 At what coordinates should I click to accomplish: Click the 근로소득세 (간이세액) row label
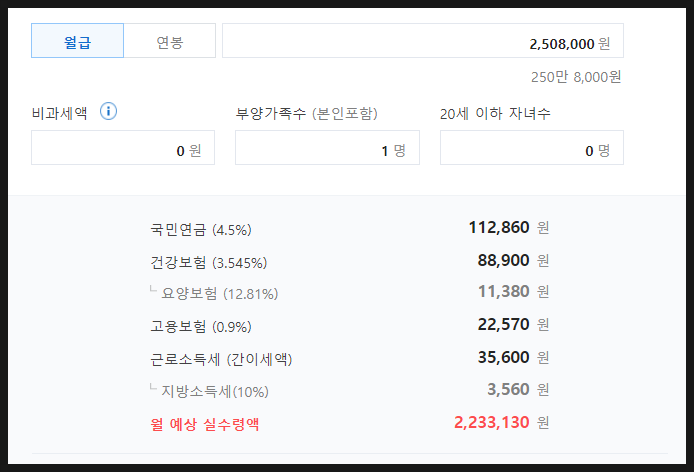[x=221, y=359]
